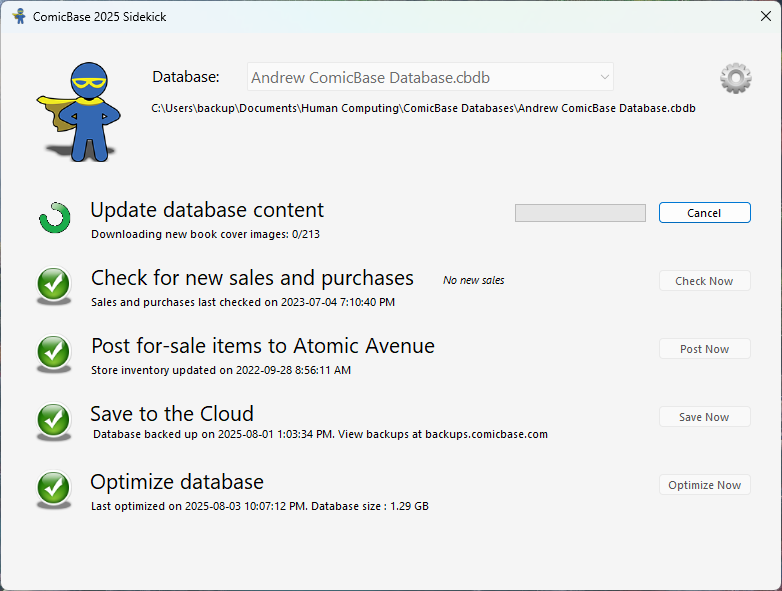Click the database file path text

pyautogui.click(x=423, y=108)
